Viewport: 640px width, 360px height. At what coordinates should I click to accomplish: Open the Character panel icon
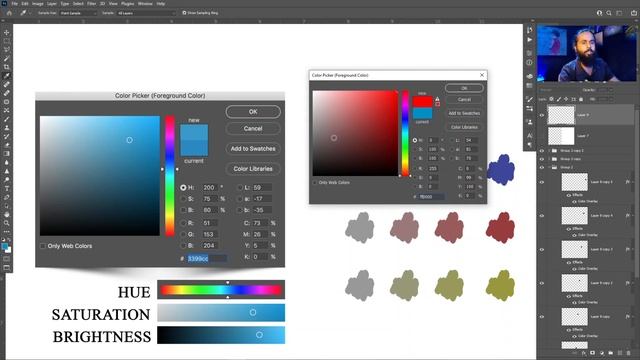529,136
